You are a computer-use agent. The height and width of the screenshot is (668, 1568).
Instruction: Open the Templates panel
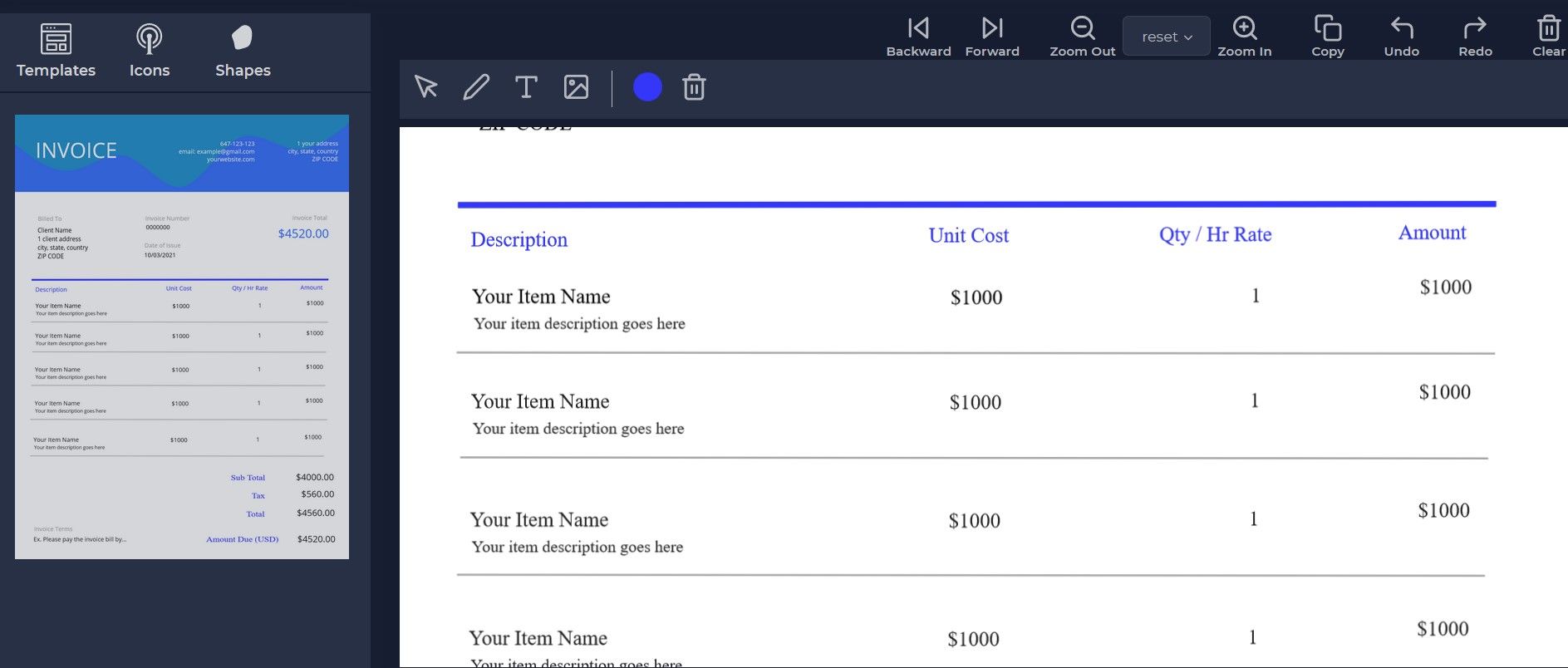[x=56, y=50]
